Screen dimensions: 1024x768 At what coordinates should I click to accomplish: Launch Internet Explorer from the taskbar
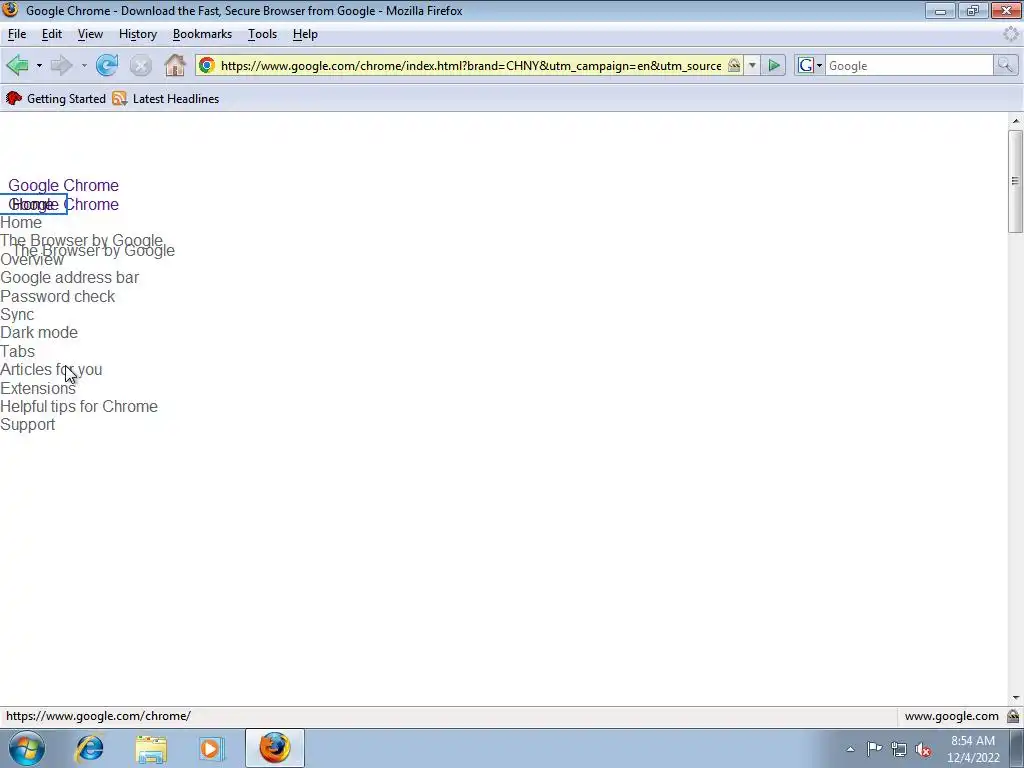coord(89,748)
